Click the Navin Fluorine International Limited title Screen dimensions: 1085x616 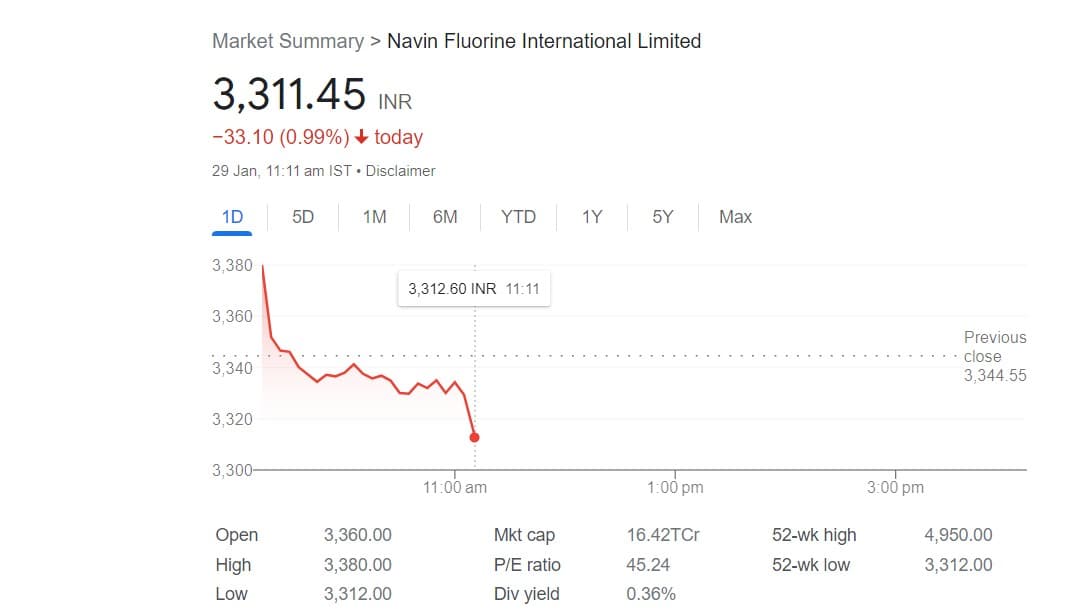click(x=544, y=41)
